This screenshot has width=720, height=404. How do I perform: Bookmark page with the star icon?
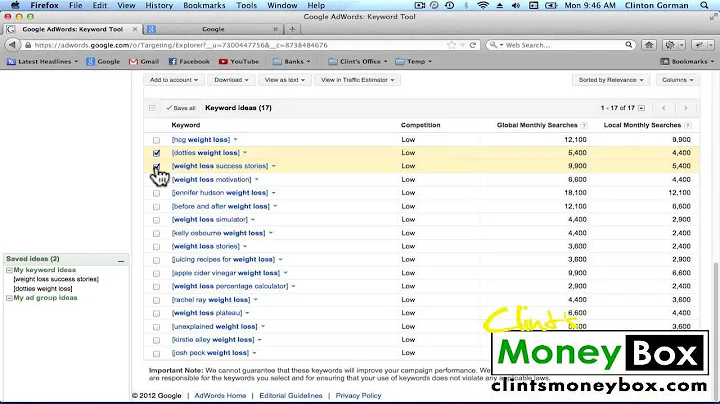click(452, 45)
